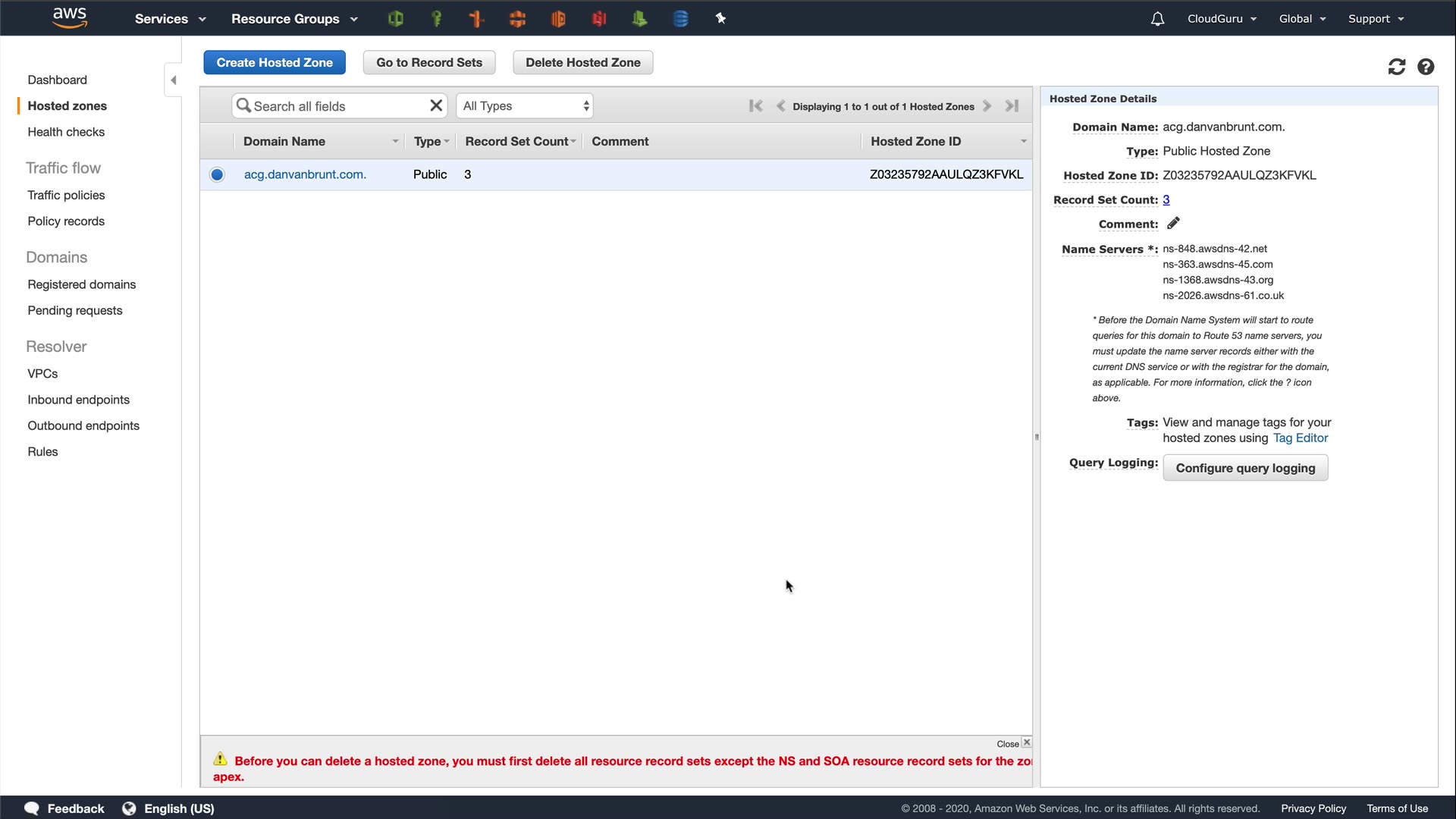Close the red warning message

click(x=1026, y=742)
